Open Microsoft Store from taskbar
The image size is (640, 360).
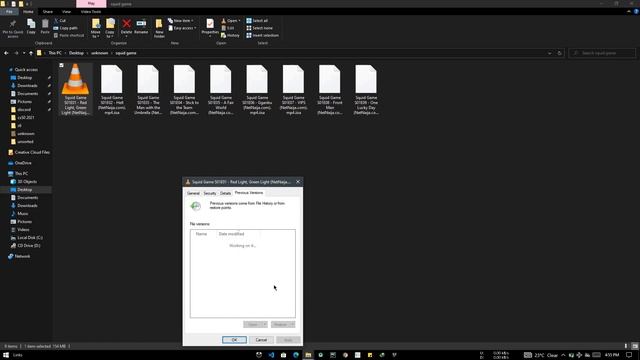pyautogui.click(x=283, y=355)
